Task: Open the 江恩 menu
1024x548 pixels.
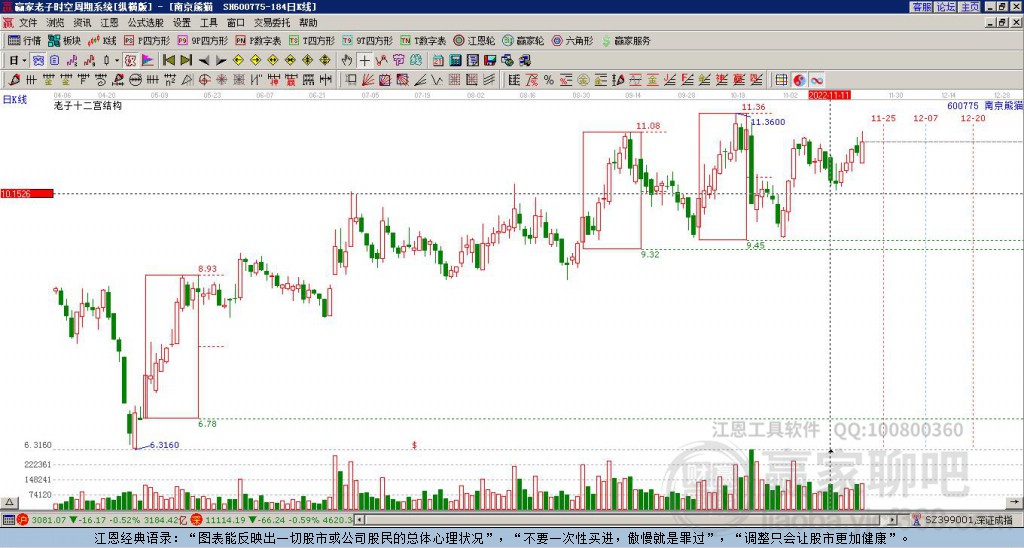Action: pyautogui.click(x=110, y=23)
